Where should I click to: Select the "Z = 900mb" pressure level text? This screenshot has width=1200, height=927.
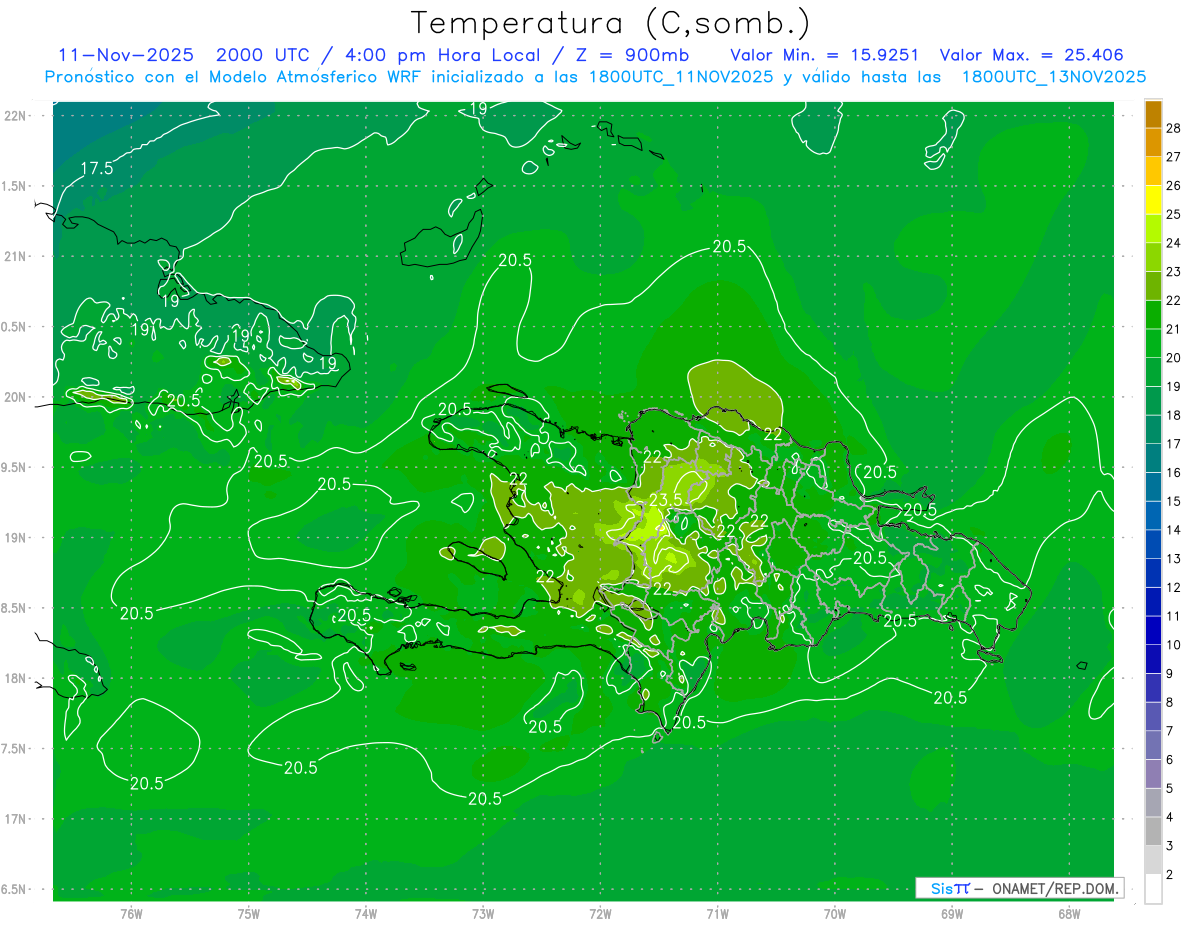pyautogui.click(x=634, y=55)
